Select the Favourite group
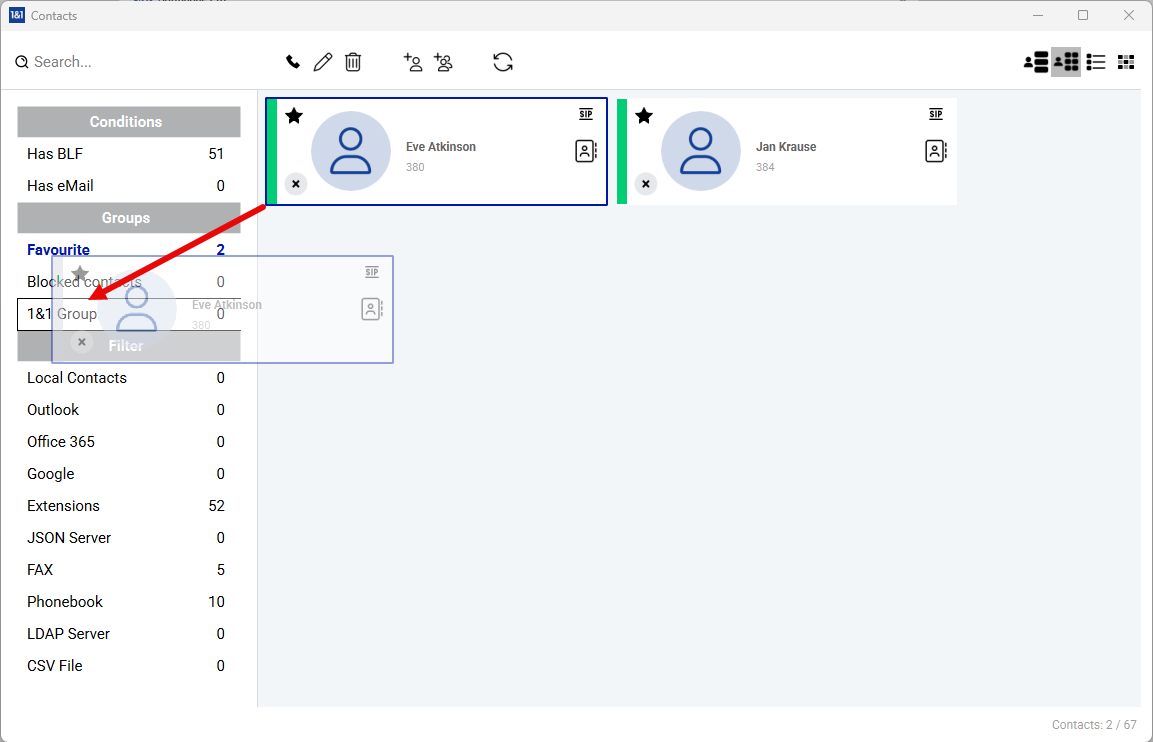 click(58, 250)
